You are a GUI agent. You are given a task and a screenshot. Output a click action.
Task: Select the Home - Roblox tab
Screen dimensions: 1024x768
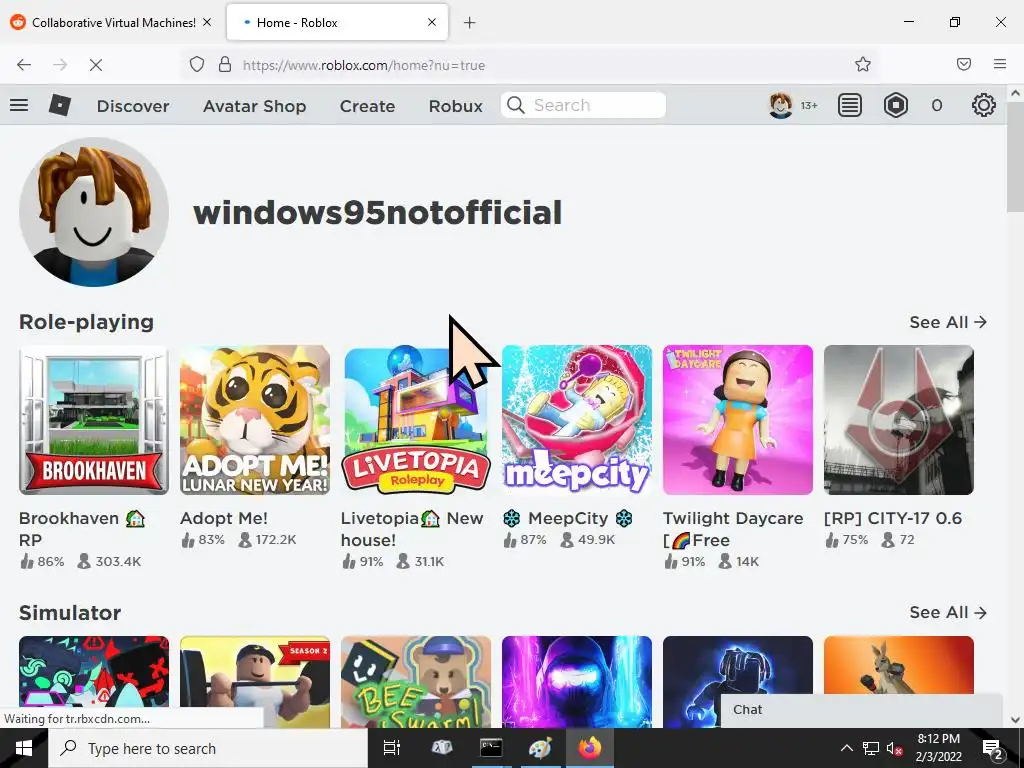[337, 22]
